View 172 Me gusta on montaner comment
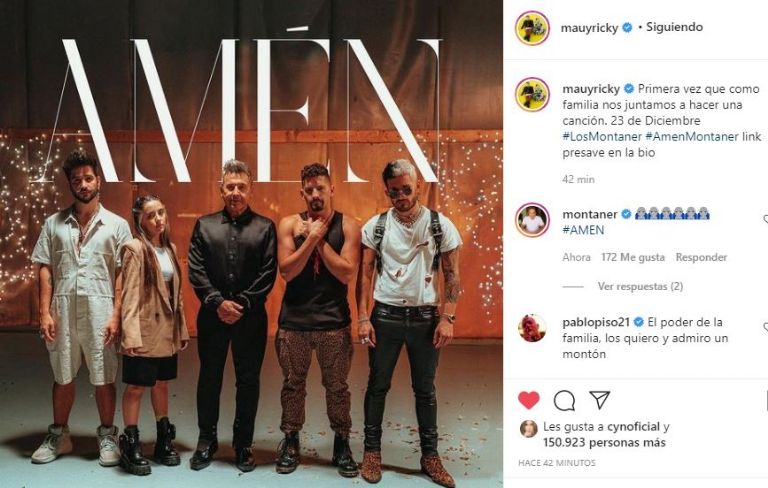Screen dimensions: 768x488 tap(633, 257)
